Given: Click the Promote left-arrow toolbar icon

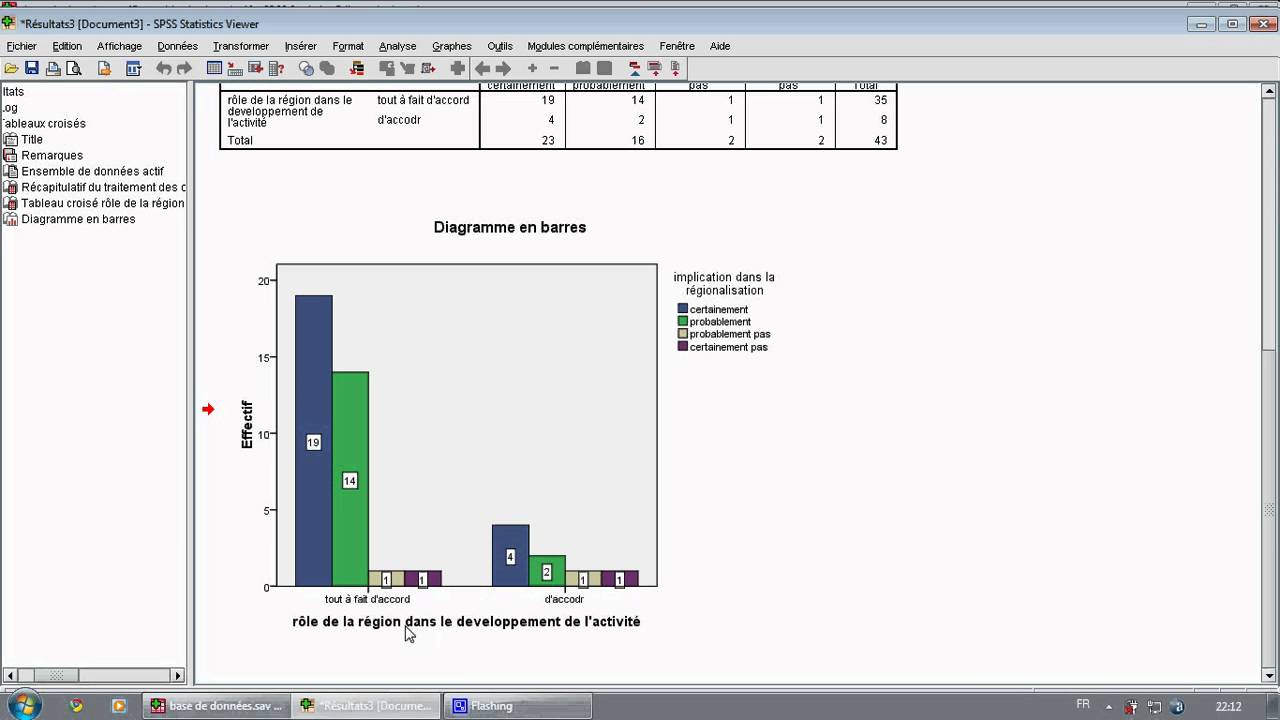Looking at the screenshot, I should coord(482,68).
